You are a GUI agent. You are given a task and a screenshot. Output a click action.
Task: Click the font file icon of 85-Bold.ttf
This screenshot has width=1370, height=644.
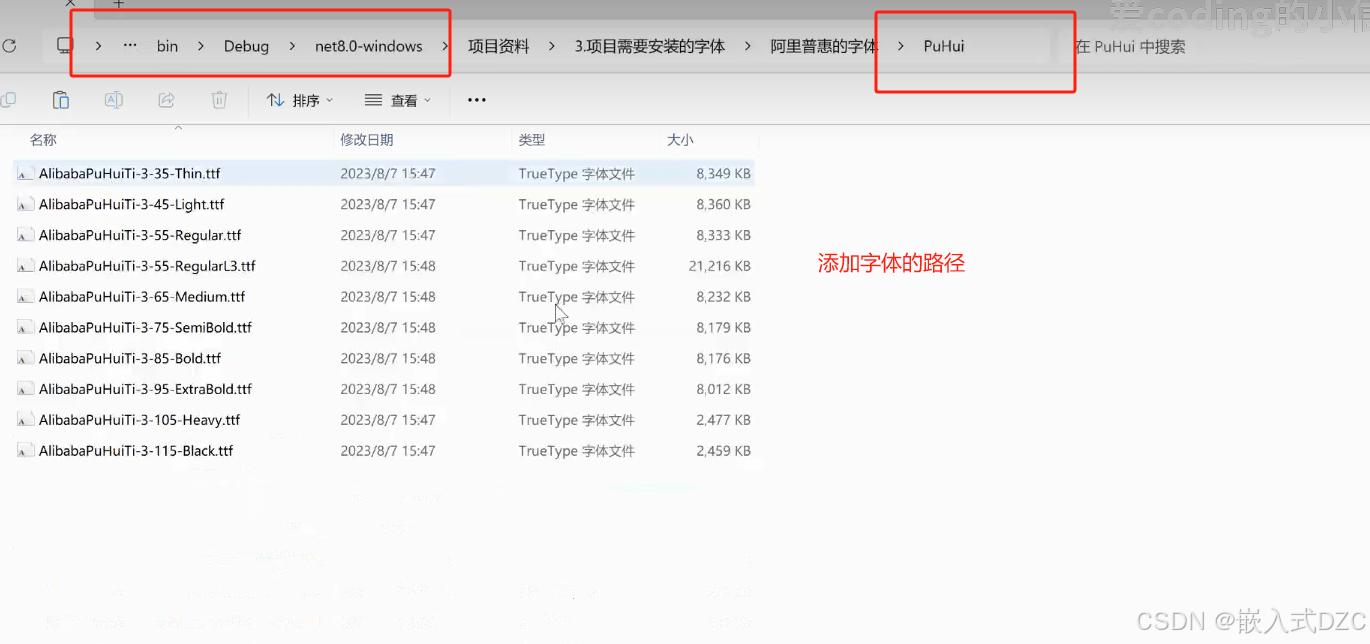pos(26,358)
